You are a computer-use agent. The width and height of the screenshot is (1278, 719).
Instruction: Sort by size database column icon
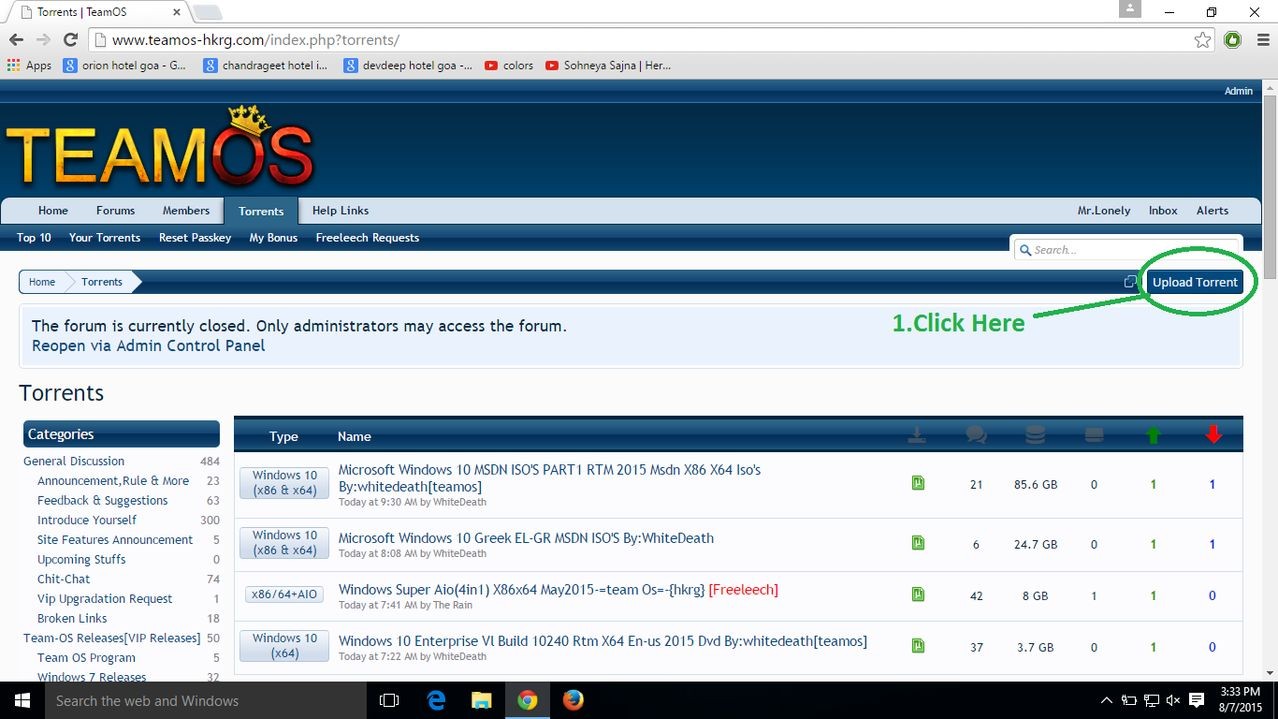pyautogui.click(x=1035, y=435)
